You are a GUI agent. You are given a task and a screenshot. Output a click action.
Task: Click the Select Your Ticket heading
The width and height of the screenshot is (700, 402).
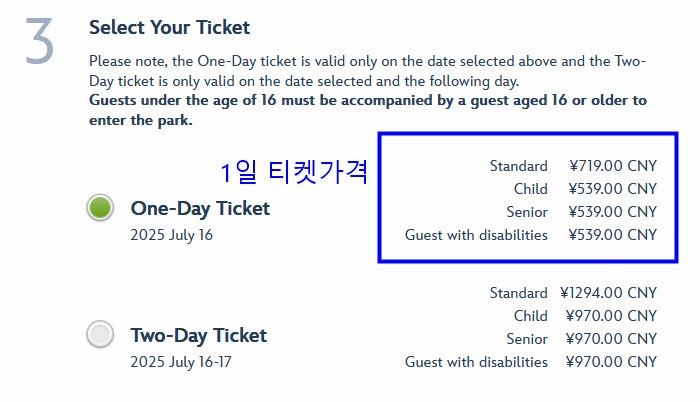169,28
